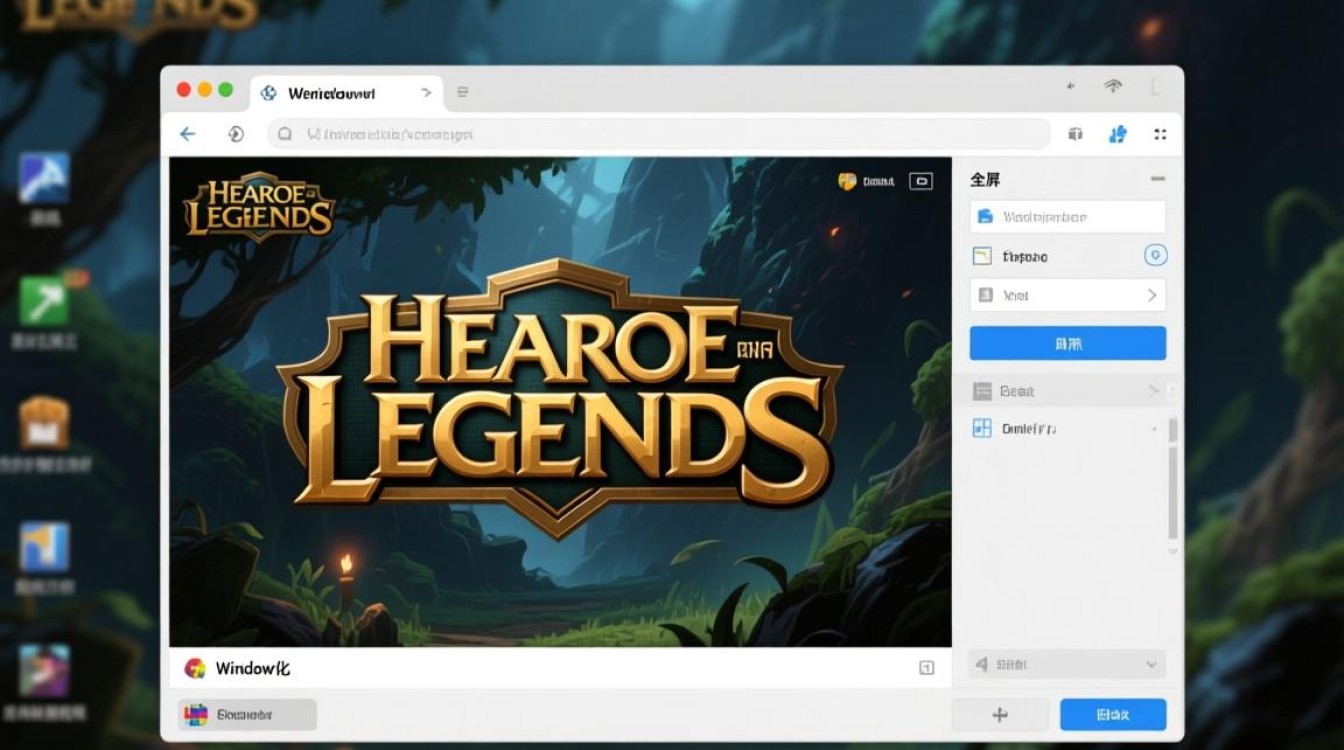The image size is (1344, 750).
Task: Click the speaker icon in bottom dropdown
Action: [981, 664]
